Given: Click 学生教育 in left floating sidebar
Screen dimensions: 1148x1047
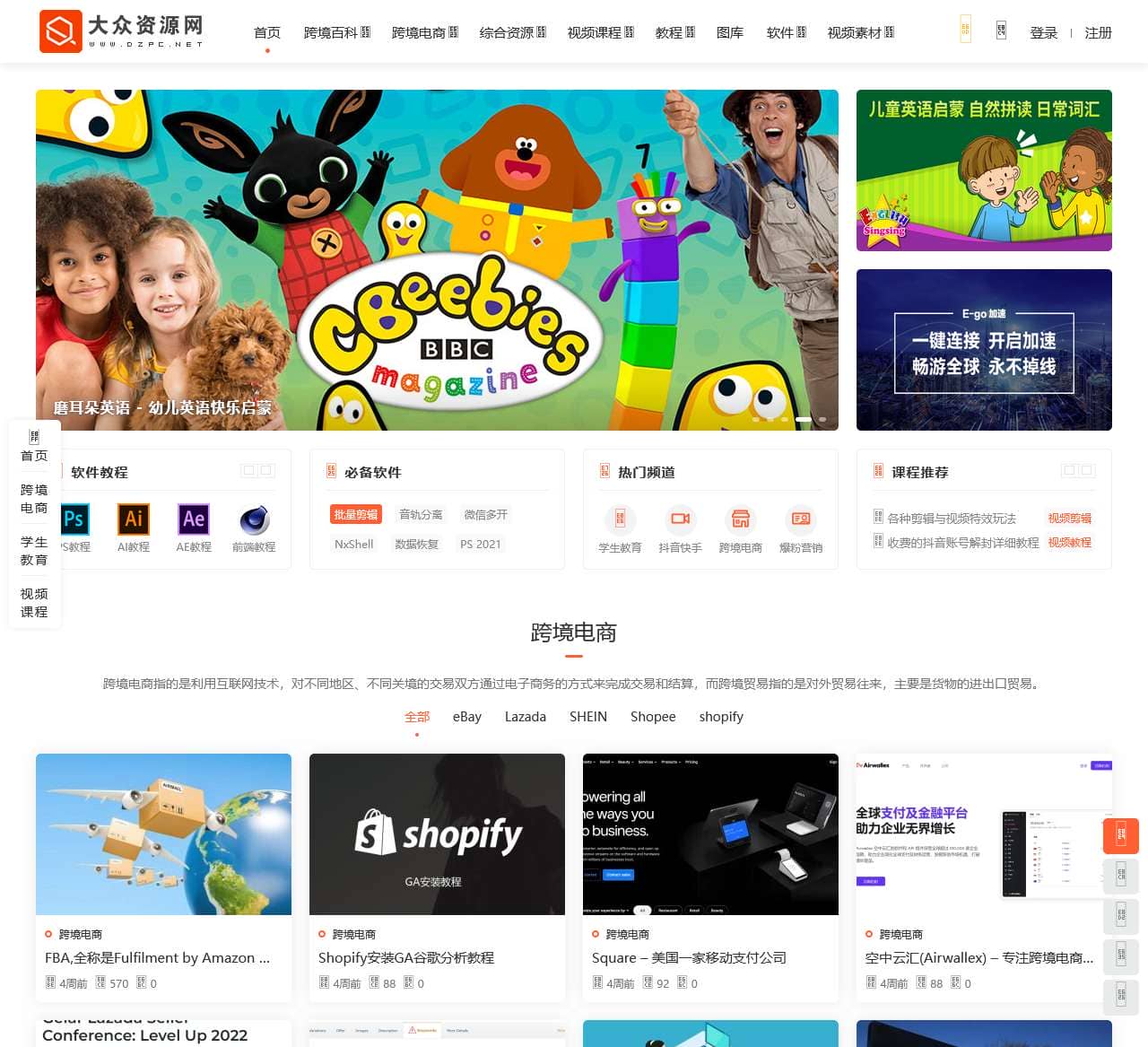Looking at the screenshot, I should (x=34, y=551).
